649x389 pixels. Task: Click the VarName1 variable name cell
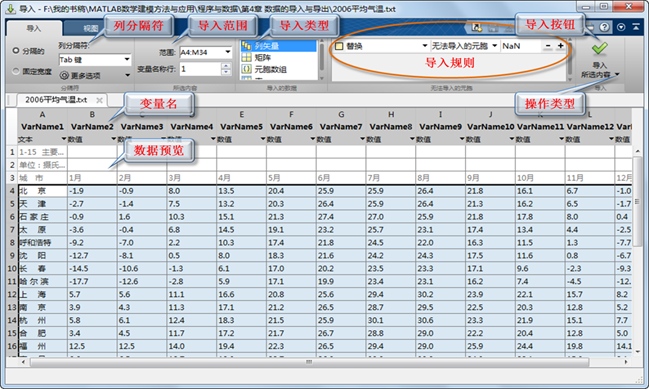tap(42, 127)
